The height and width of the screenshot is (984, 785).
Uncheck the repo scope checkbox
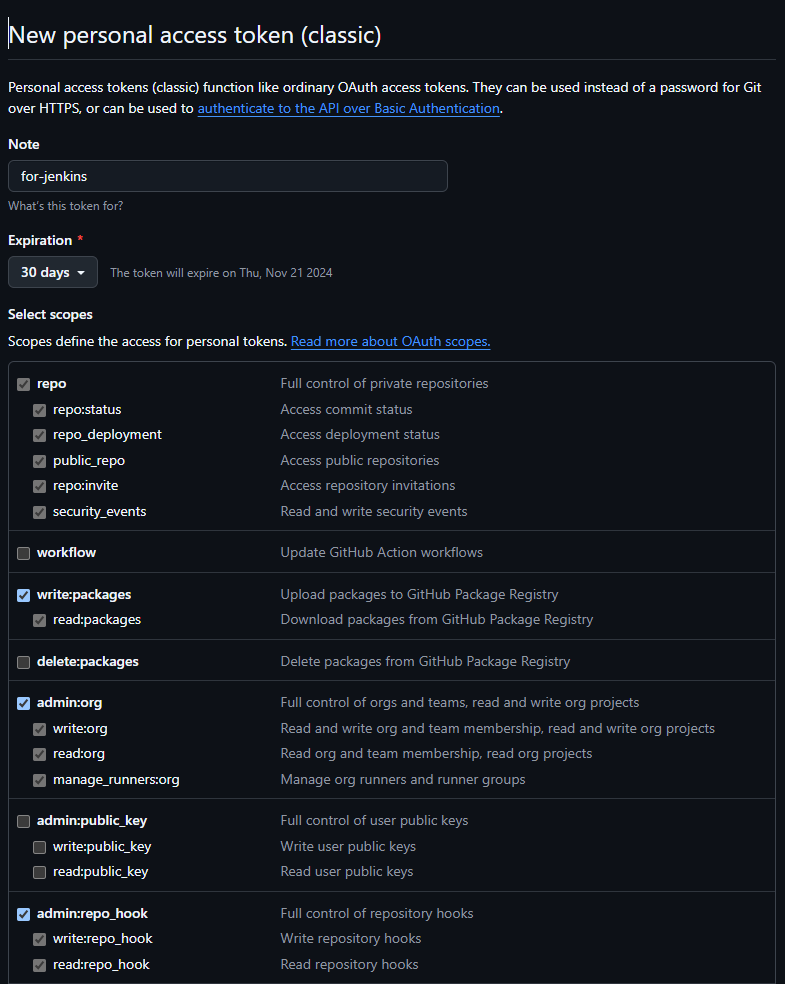point(24,384)
